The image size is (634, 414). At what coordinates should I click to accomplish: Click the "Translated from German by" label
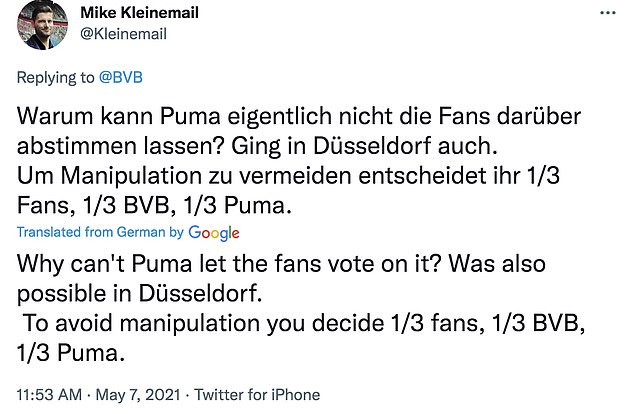pyautogui.click(x=98, y=232)
